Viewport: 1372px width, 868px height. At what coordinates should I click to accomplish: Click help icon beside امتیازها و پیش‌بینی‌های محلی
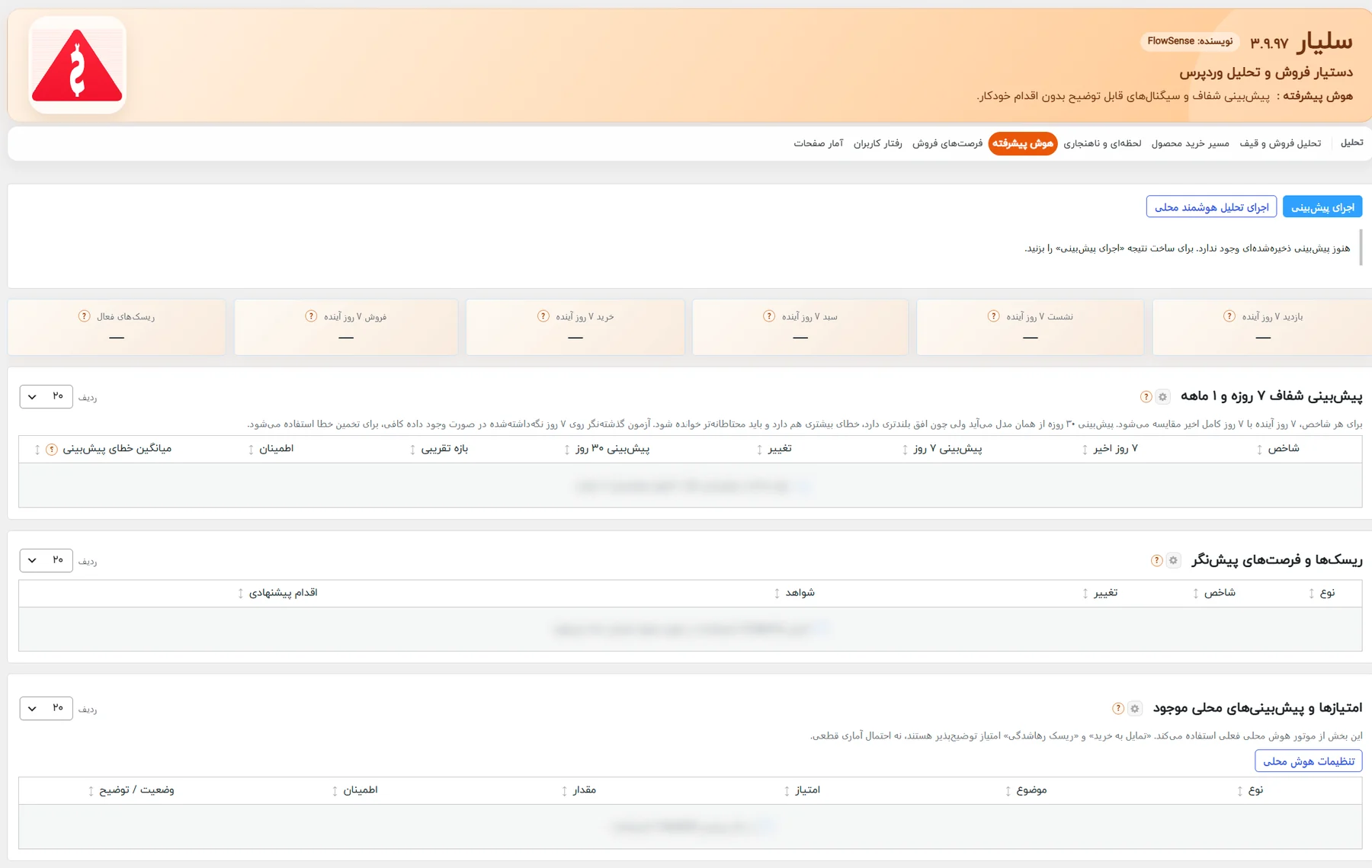click(1118, 708)
